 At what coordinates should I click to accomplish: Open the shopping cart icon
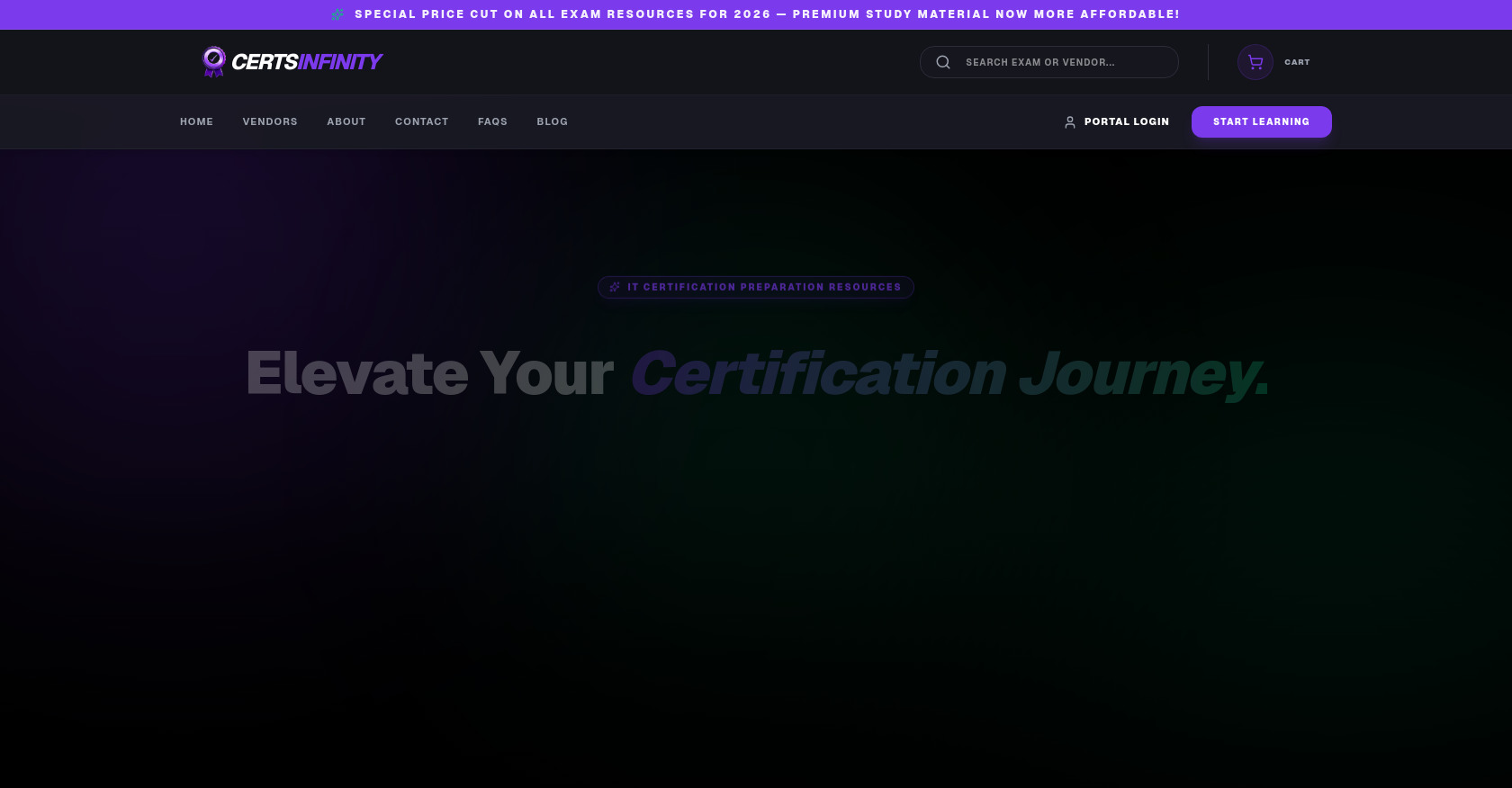click(x=1255, y=62)
